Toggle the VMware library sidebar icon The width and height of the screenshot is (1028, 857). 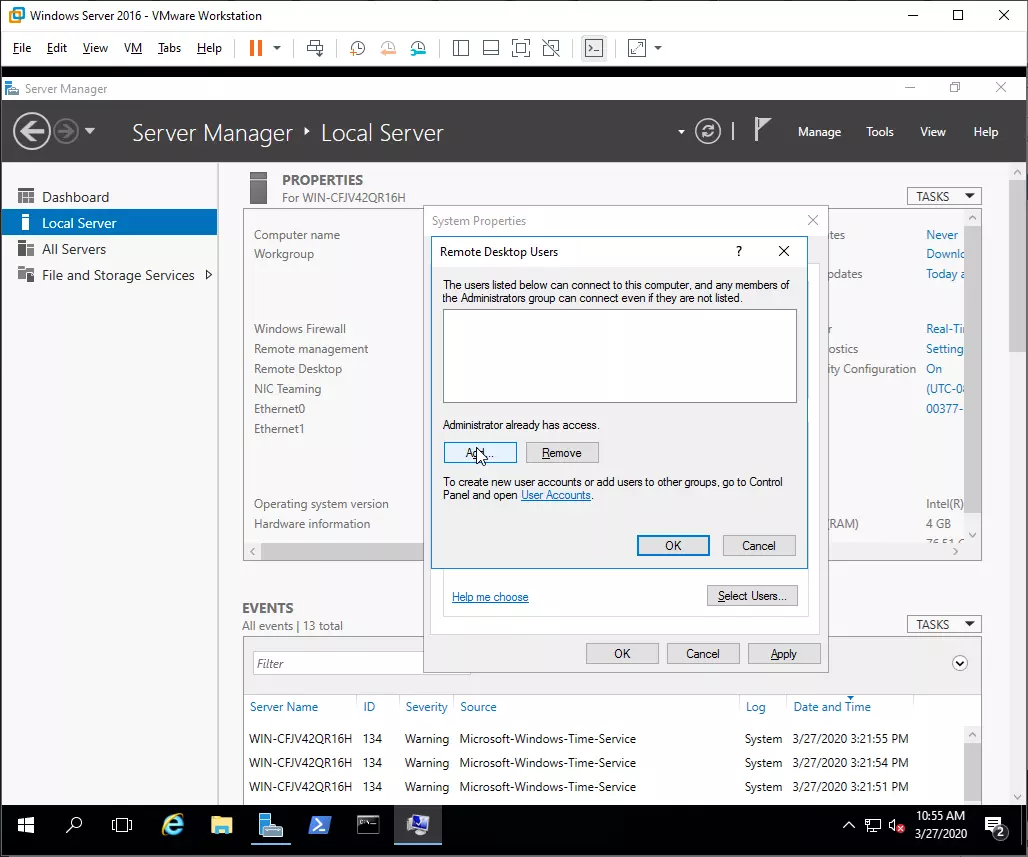(461, 48)
